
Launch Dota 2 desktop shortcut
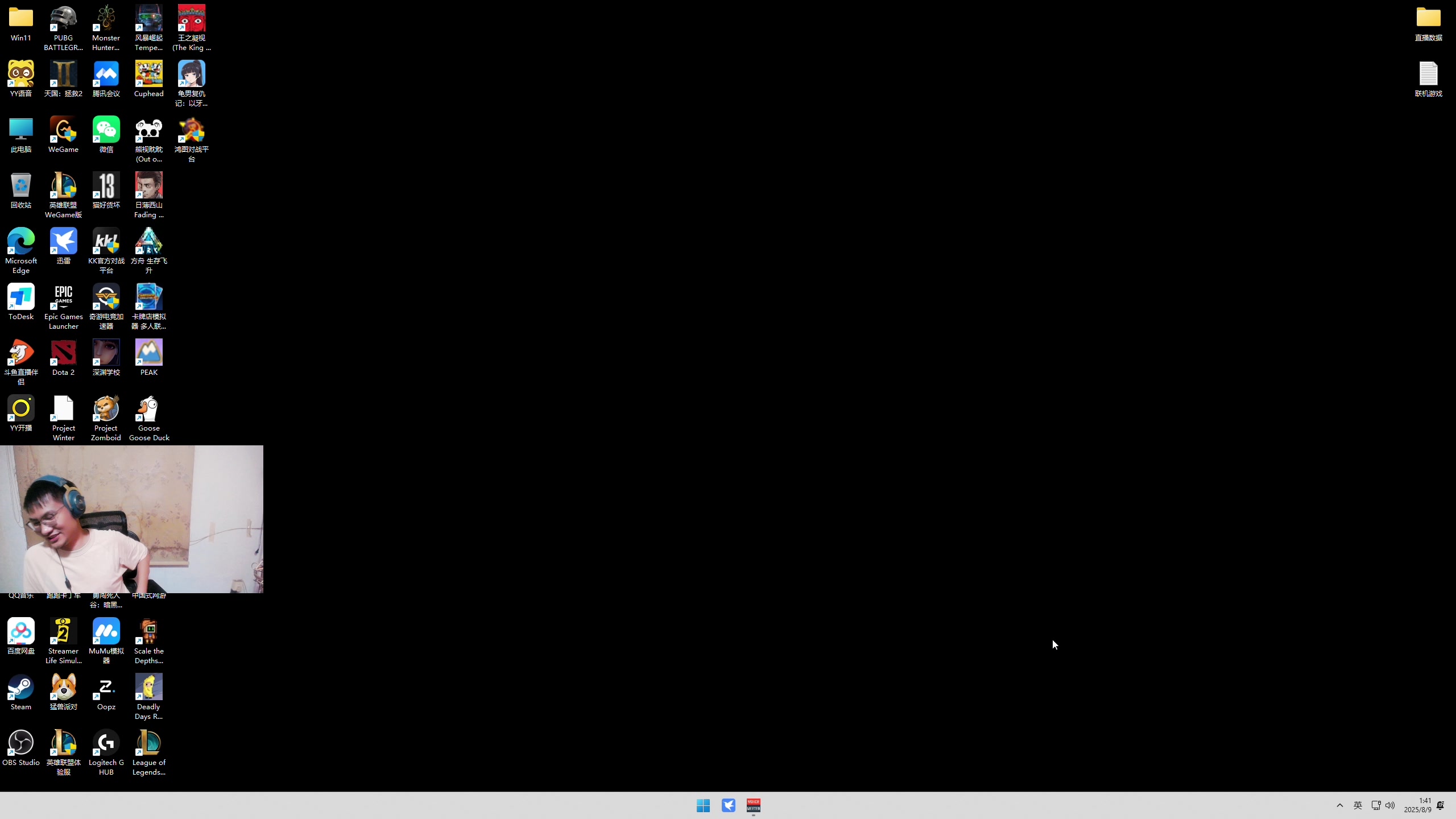coord(63,358)
